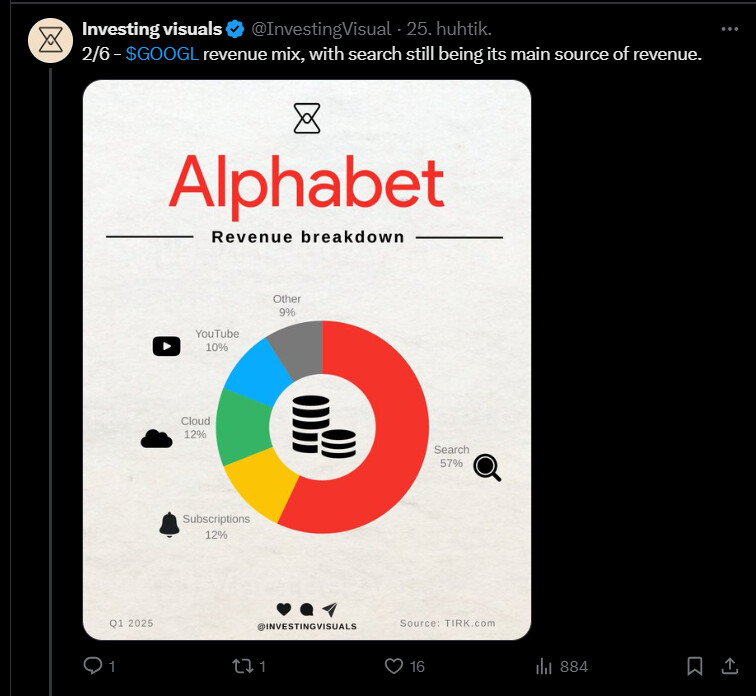Open the $GOOGL cashtag link

coord(162,54)
